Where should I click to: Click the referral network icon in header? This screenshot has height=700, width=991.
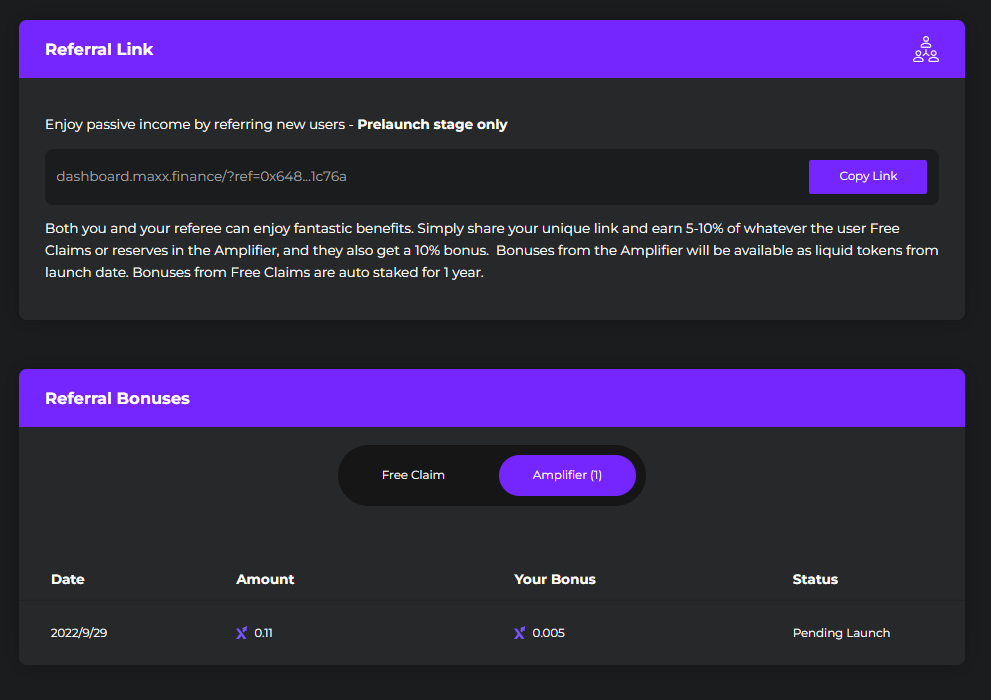click(925, 50)
